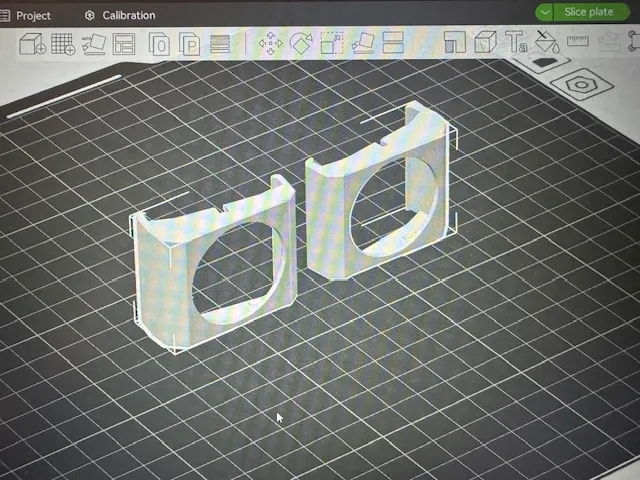Click the Slice plate button
640x480 pixels.
click(x=591, y=12)
